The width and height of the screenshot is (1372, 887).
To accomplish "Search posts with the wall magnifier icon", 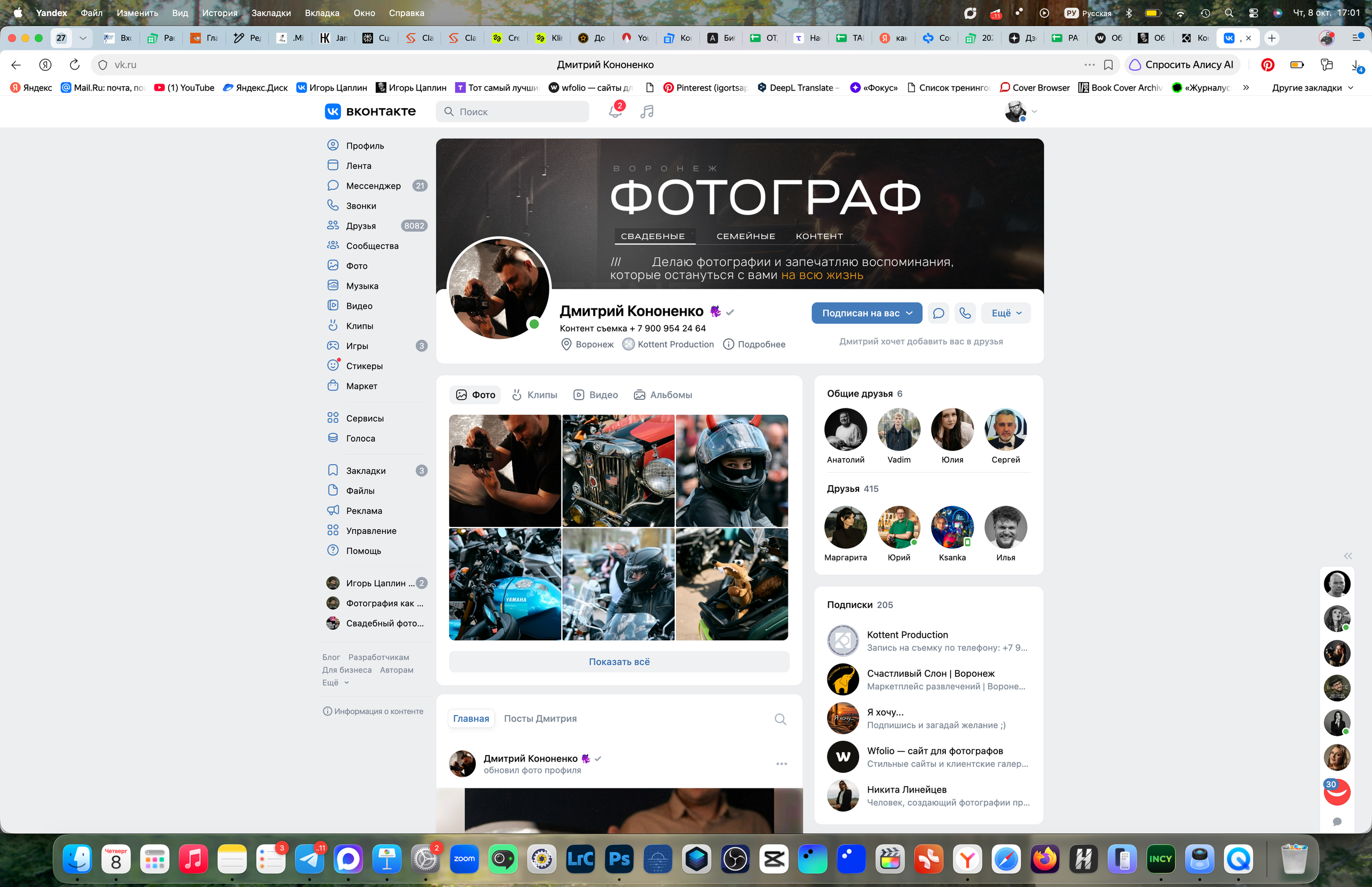I will click(780, 719).
